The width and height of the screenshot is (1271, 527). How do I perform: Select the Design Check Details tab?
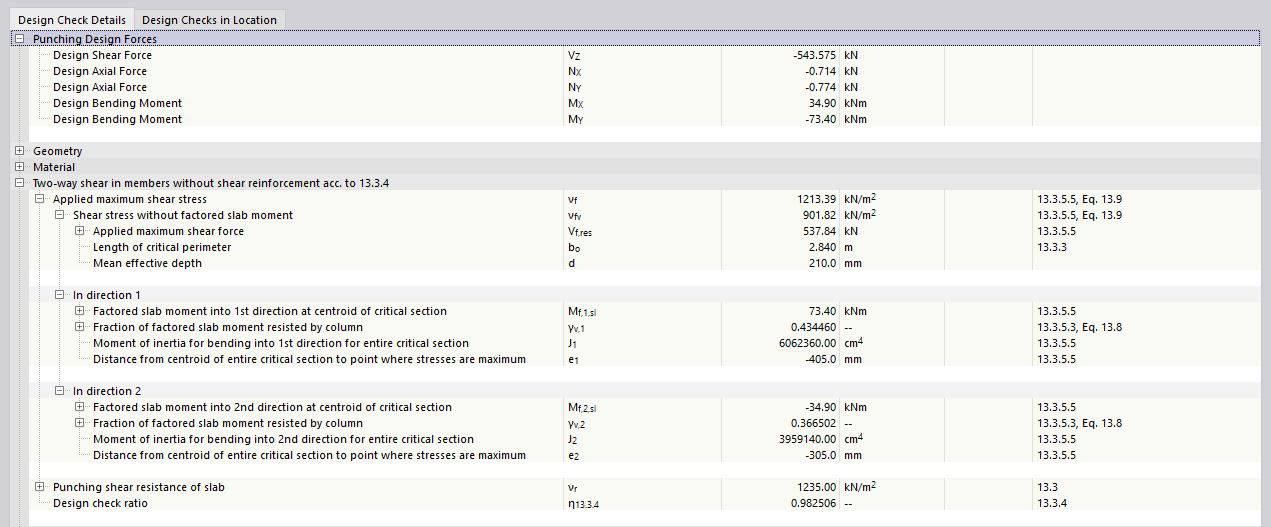(x=72, y=20)
